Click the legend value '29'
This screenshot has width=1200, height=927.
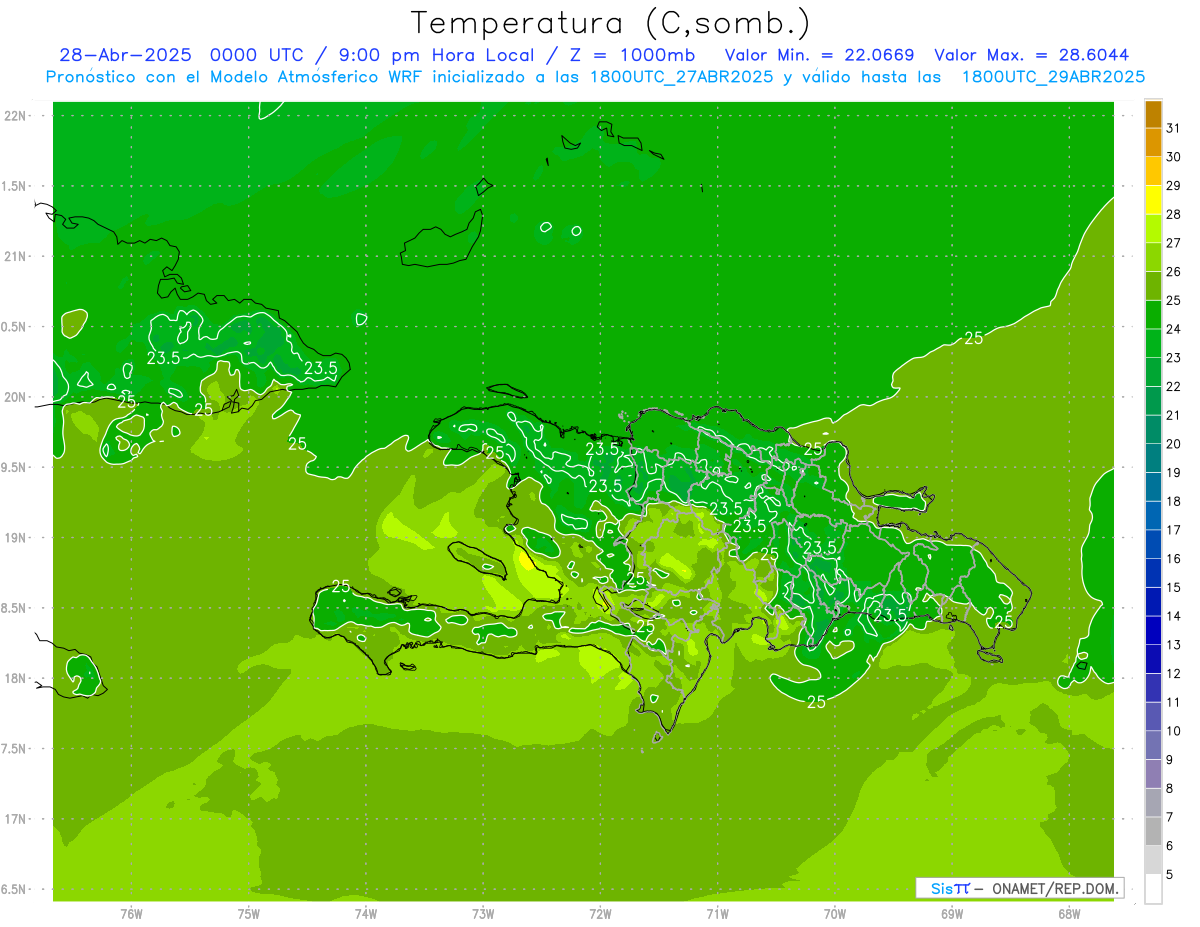(1174, 185)
